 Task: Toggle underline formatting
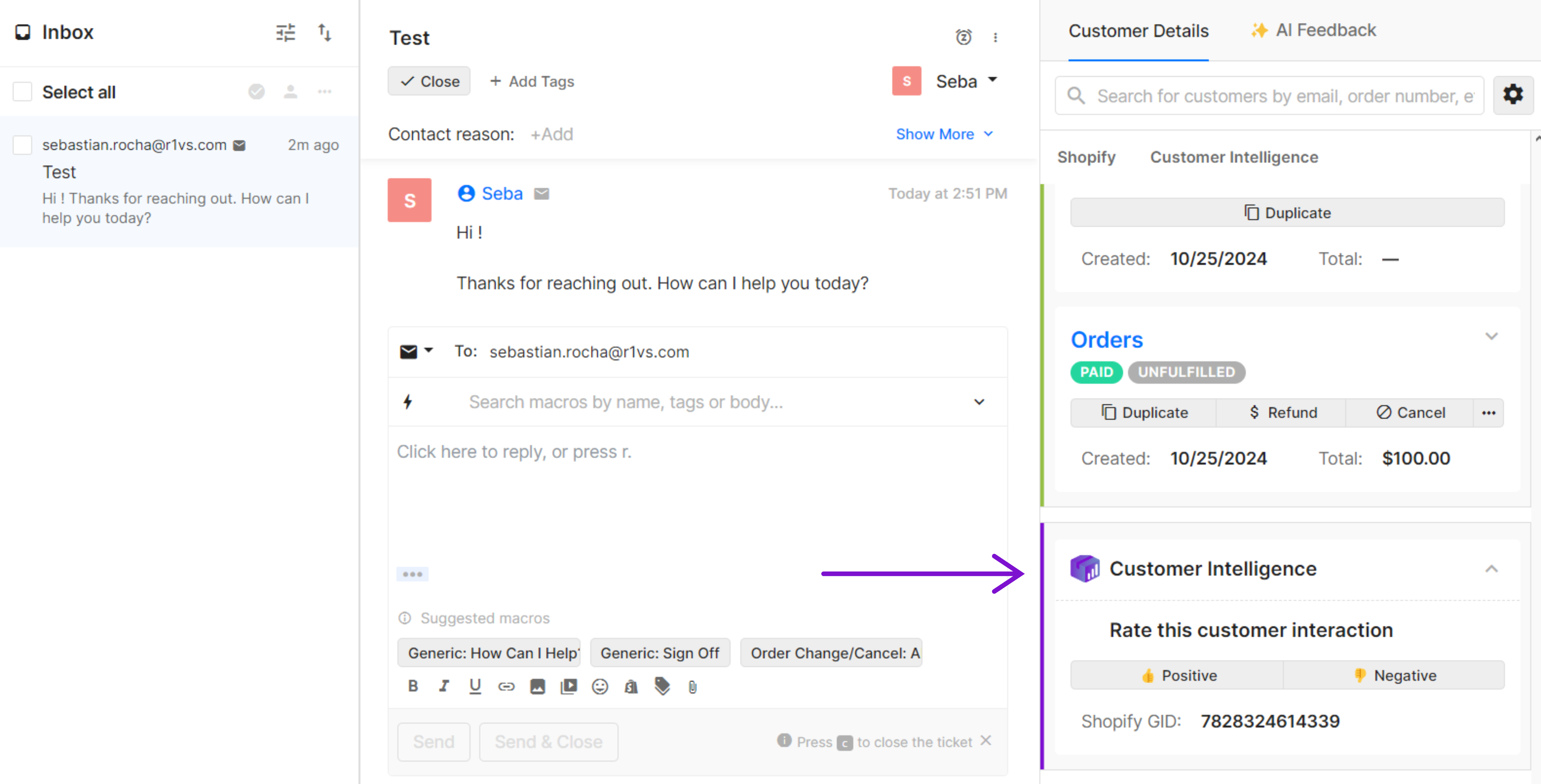(x=475, y=686)
